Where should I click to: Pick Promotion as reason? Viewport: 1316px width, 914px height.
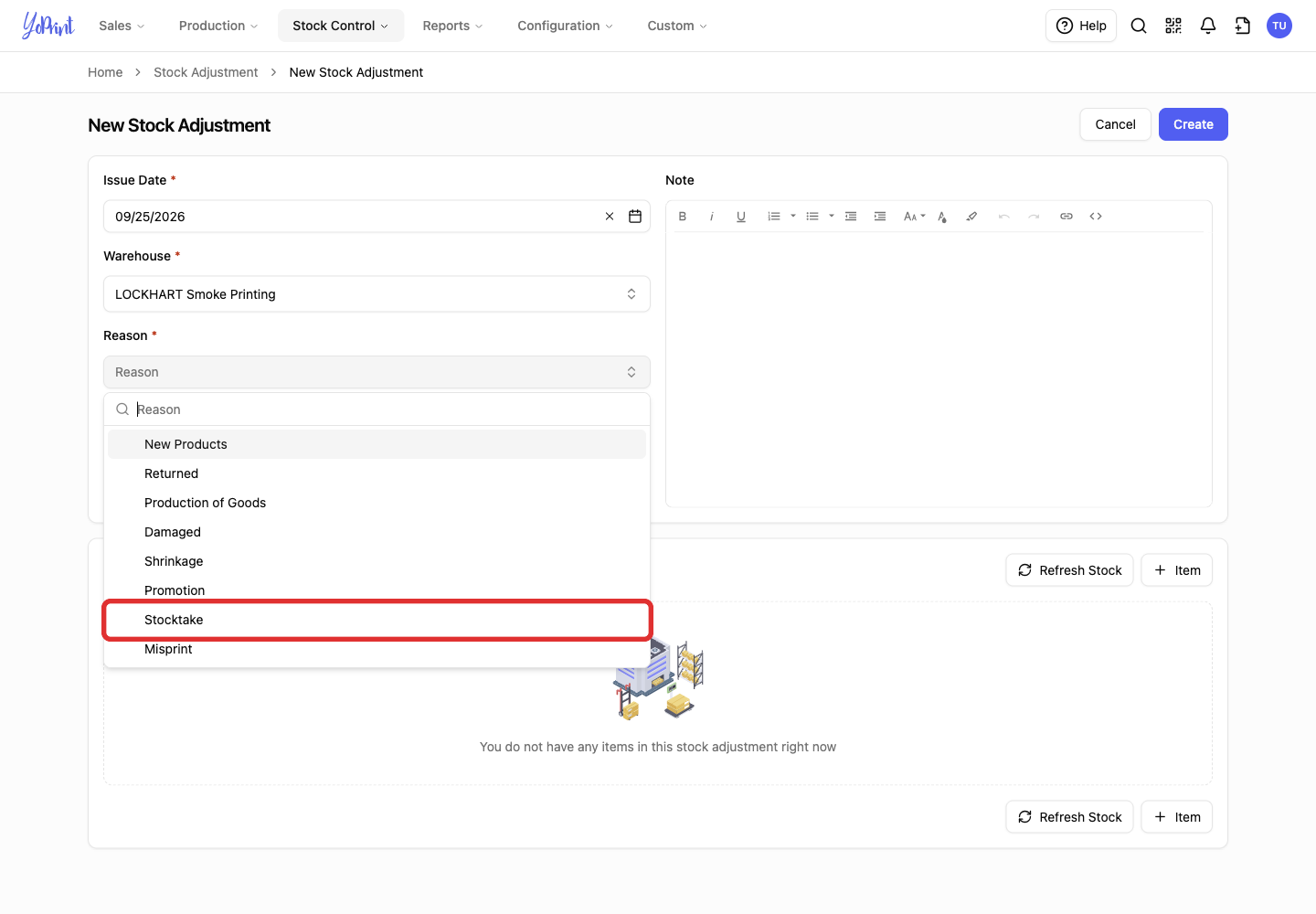point(377,590)
